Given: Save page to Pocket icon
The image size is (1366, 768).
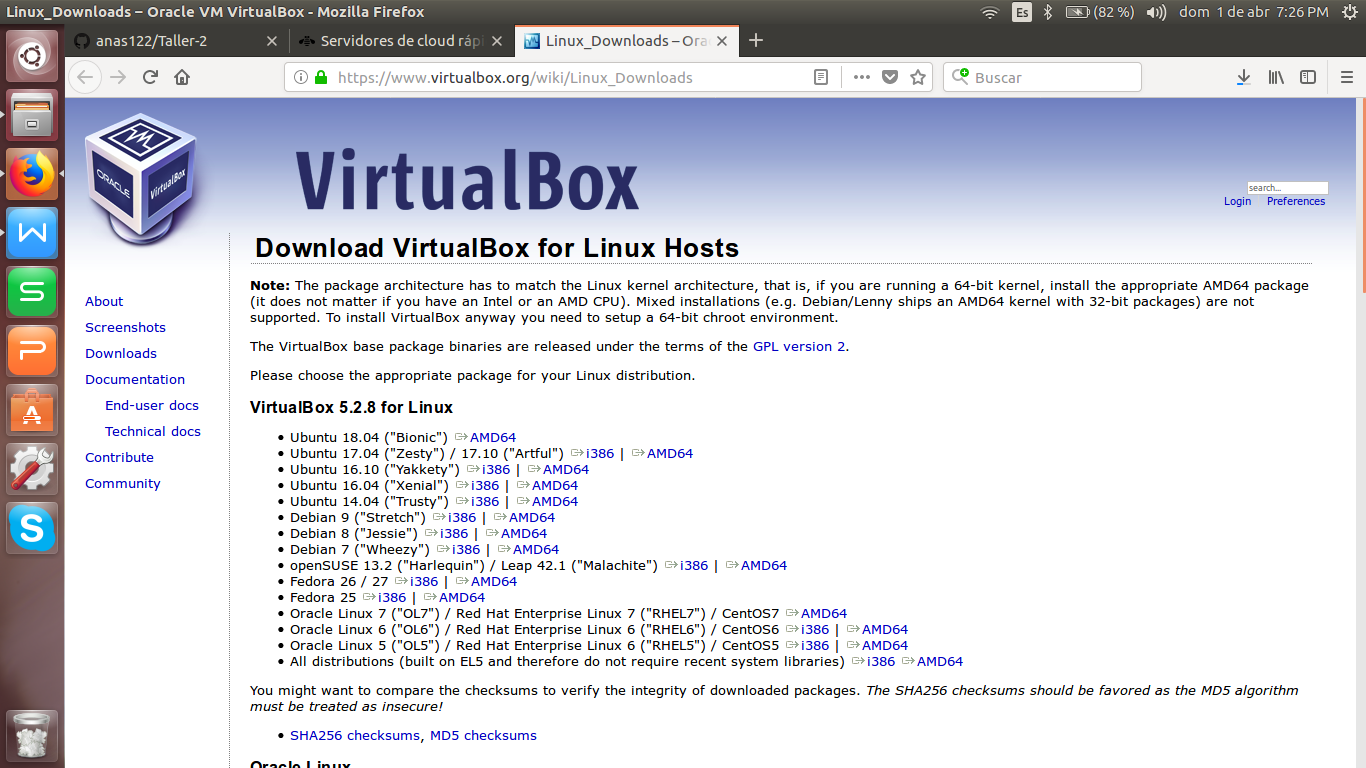Looking at the screenshot, I should [x=890, y=77].
